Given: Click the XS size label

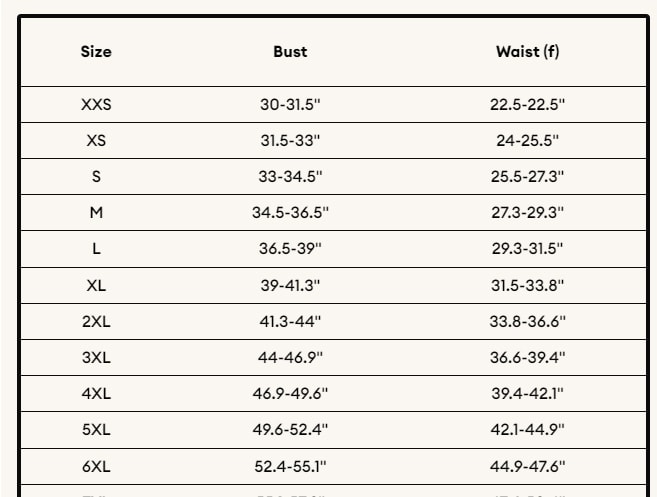Looking at the screenshot, I should pyautogui.click(x=96, y=140).
